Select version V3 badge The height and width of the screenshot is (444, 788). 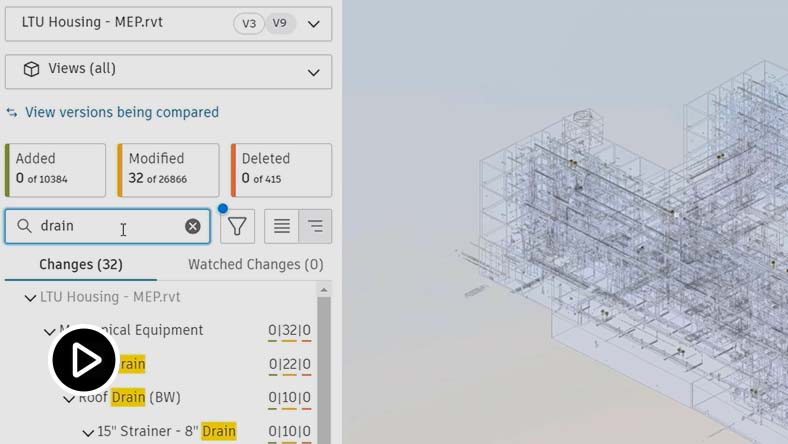pos(249,24)
